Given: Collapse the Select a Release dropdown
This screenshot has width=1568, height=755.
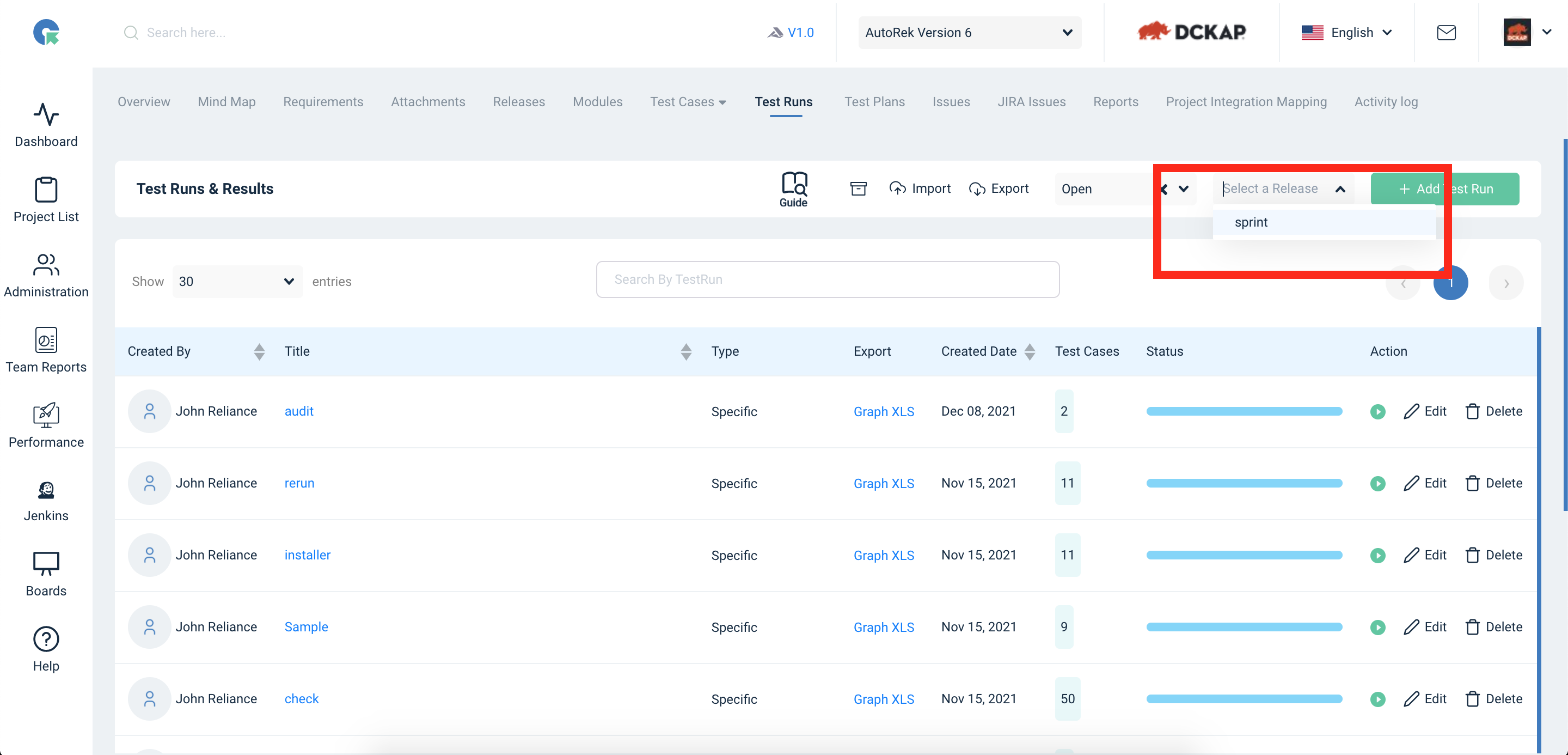Looking at the screenshot, I should (1340, 188).
